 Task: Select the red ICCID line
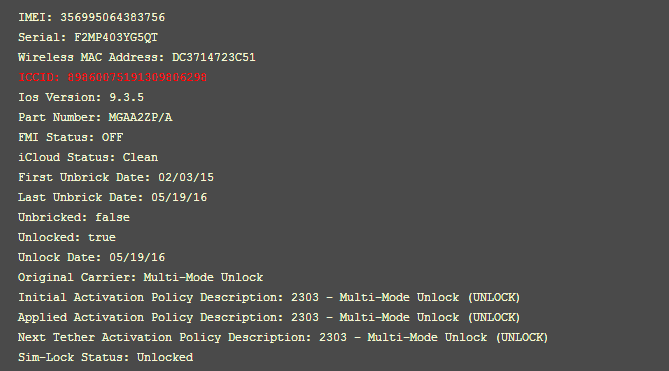pyautogui.click(x=113, y=78)
